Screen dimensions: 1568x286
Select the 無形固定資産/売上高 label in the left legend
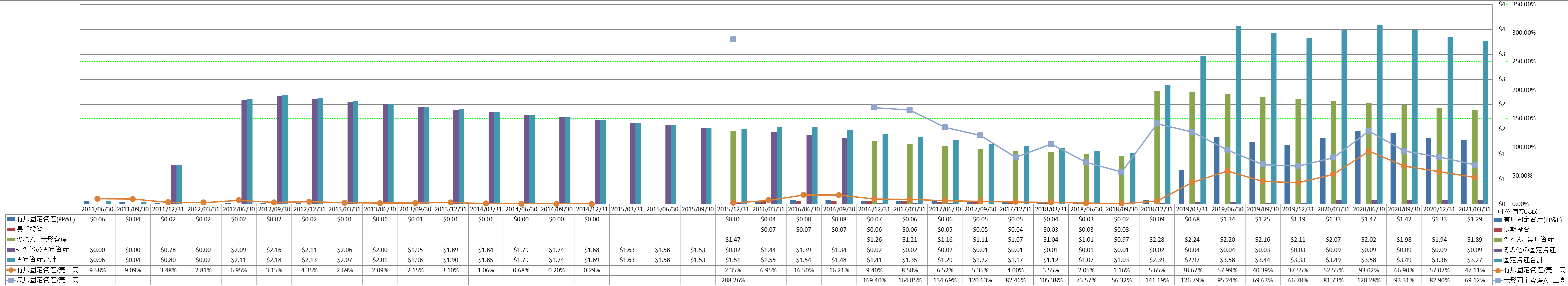47,281
